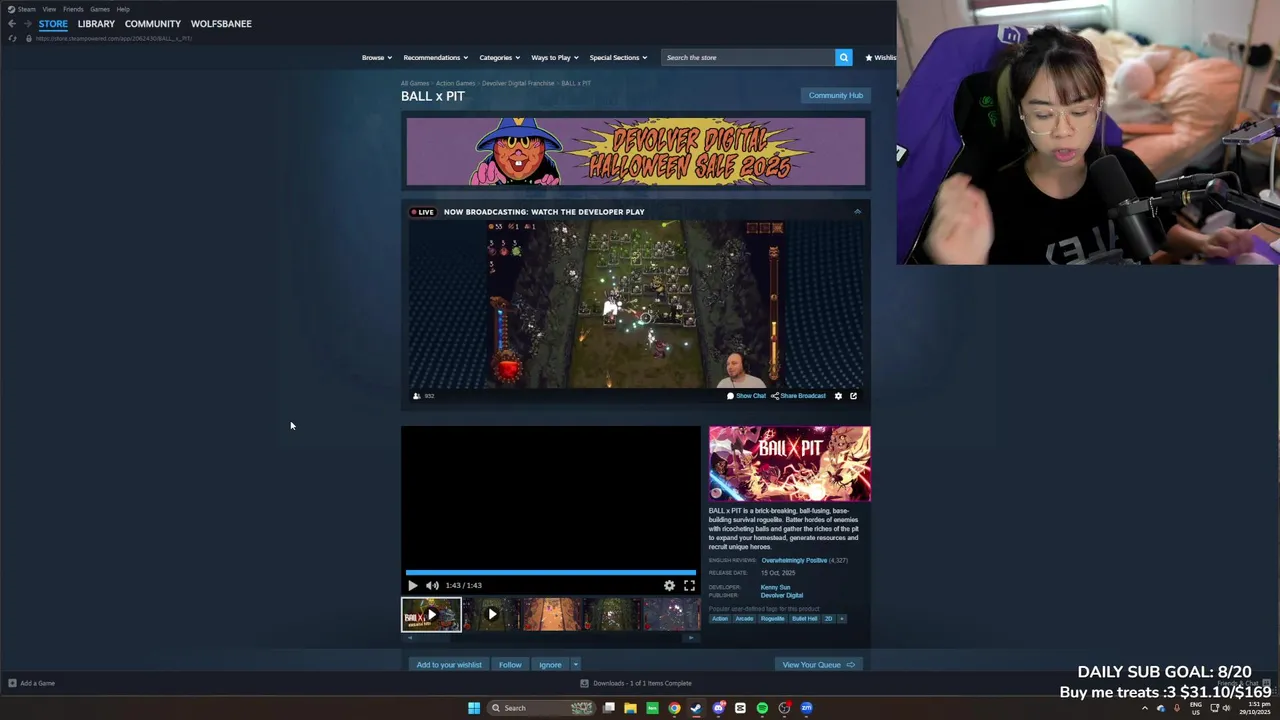Open the WOLFSBANEE profile tab
1280x720 pixels.
click(221, 23)
